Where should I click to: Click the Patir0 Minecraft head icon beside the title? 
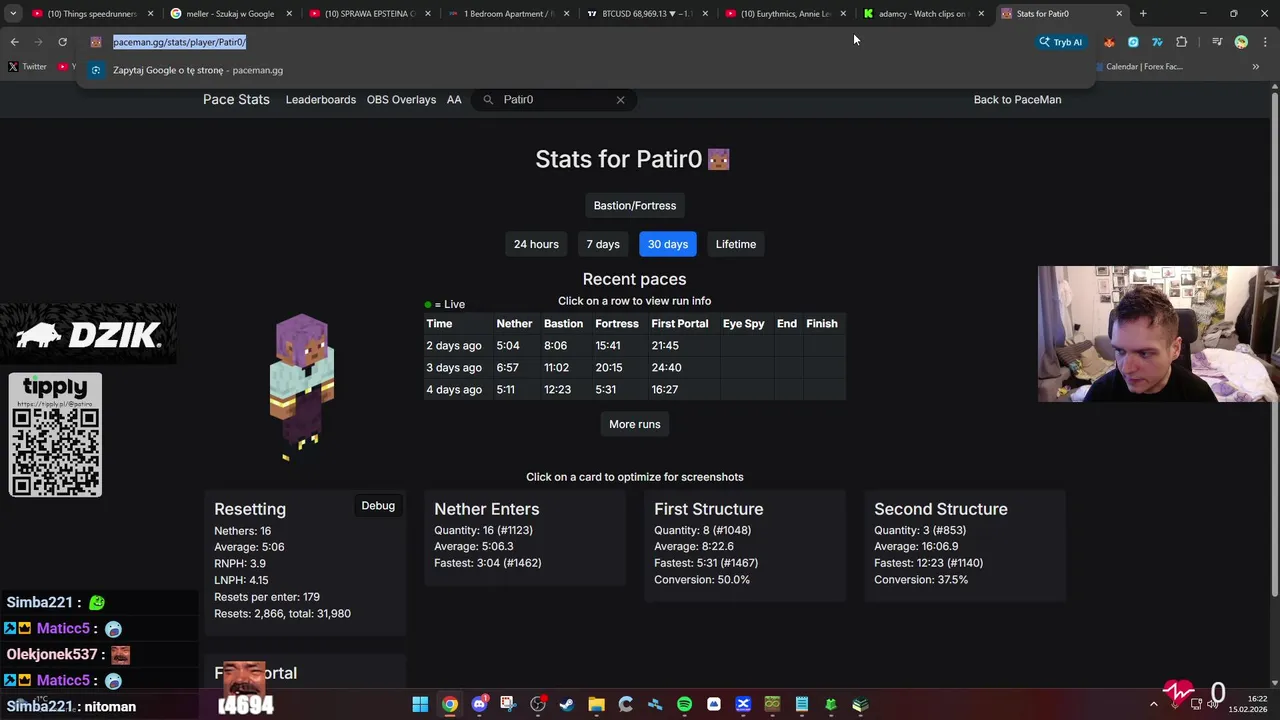tap(718, 159)
